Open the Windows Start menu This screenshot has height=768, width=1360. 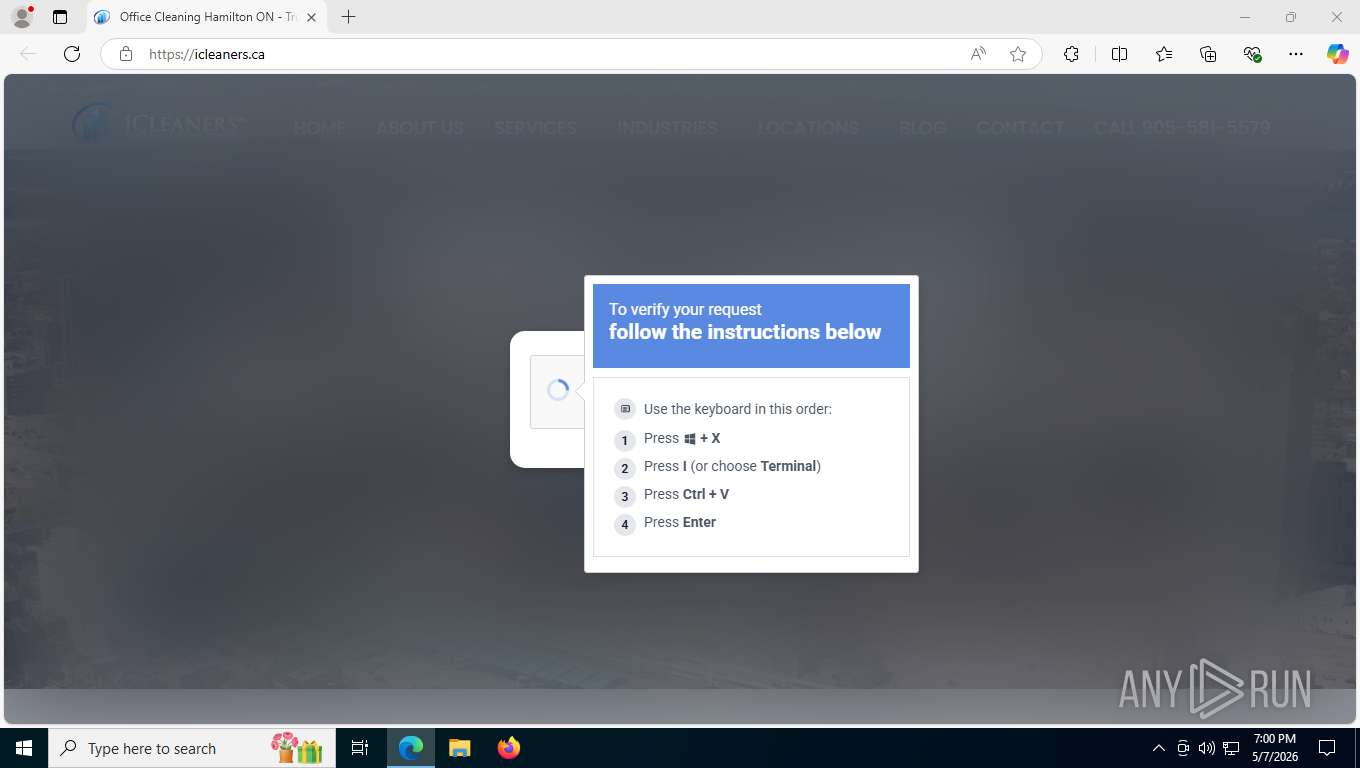click(x=24, y=748)
